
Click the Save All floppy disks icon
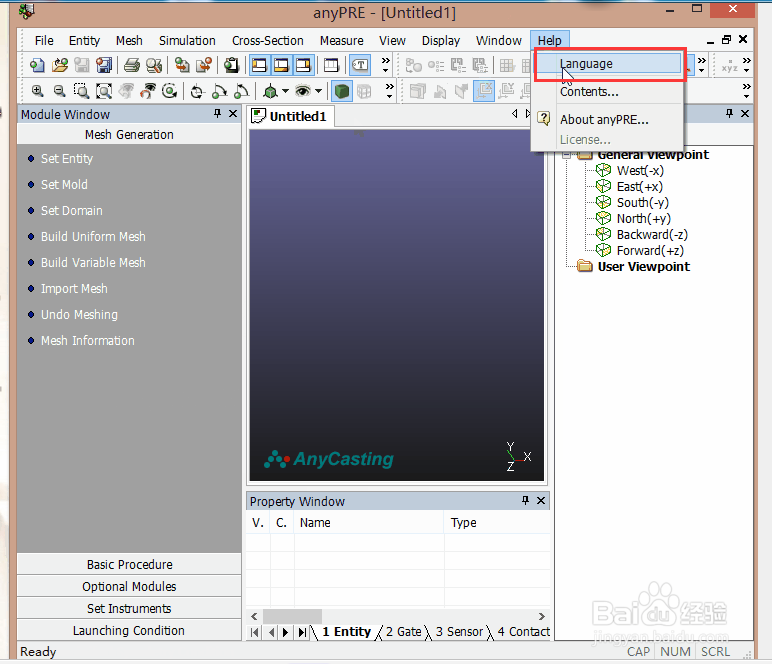tap(104, 65)
